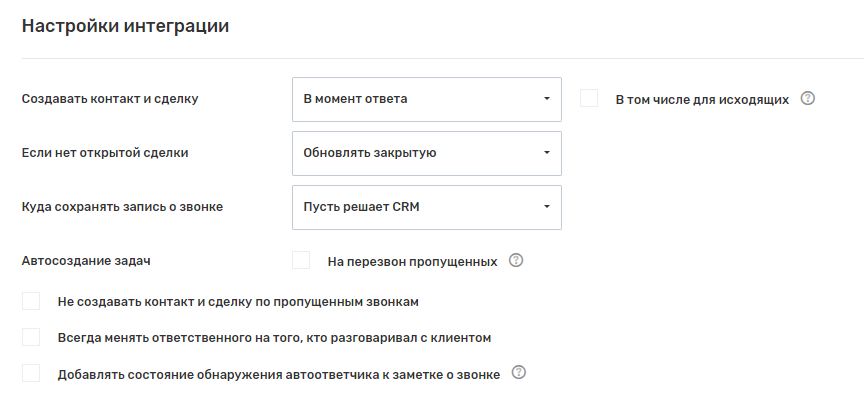Click 'Создавать контакт и сделку' label
Image resolution: width=864 pixels, height=417 pixels.
tap(110, 99)
